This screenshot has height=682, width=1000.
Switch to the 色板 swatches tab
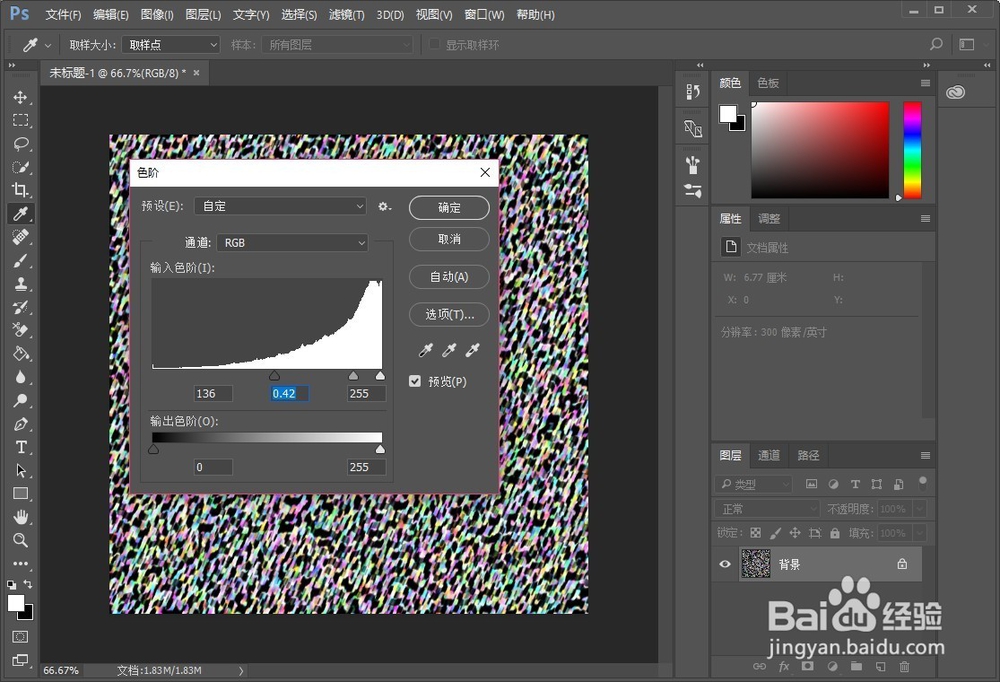(768, 83)
